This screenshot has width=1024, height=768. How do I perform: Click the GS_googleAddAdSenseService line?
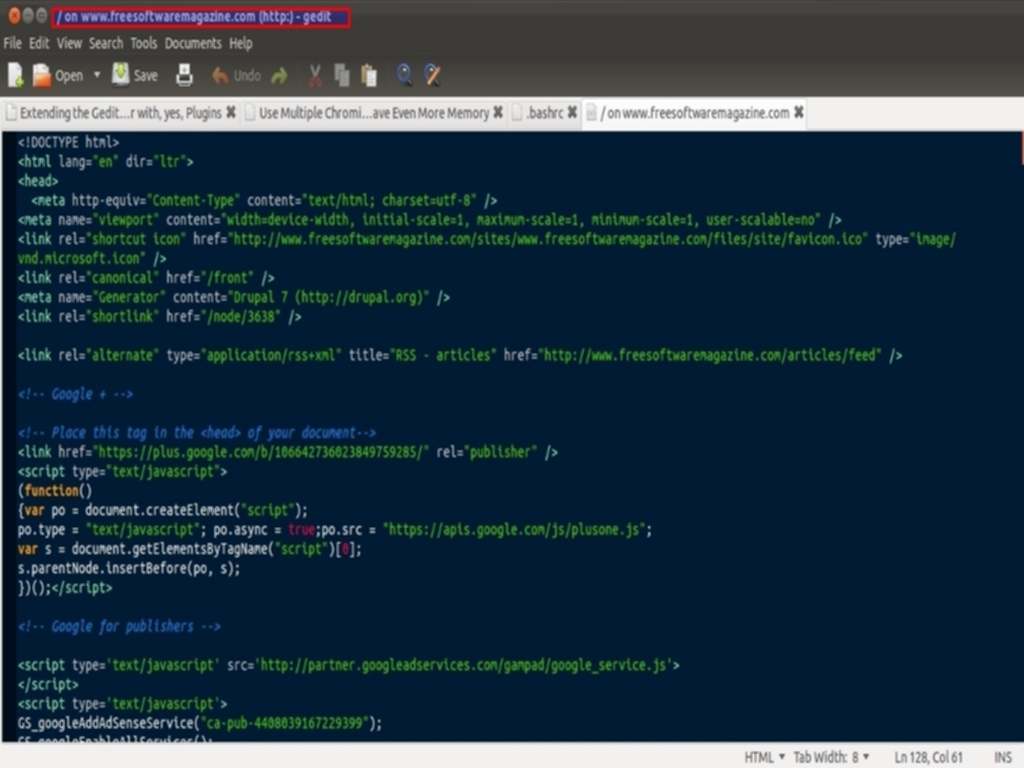[x=200, y=724]
